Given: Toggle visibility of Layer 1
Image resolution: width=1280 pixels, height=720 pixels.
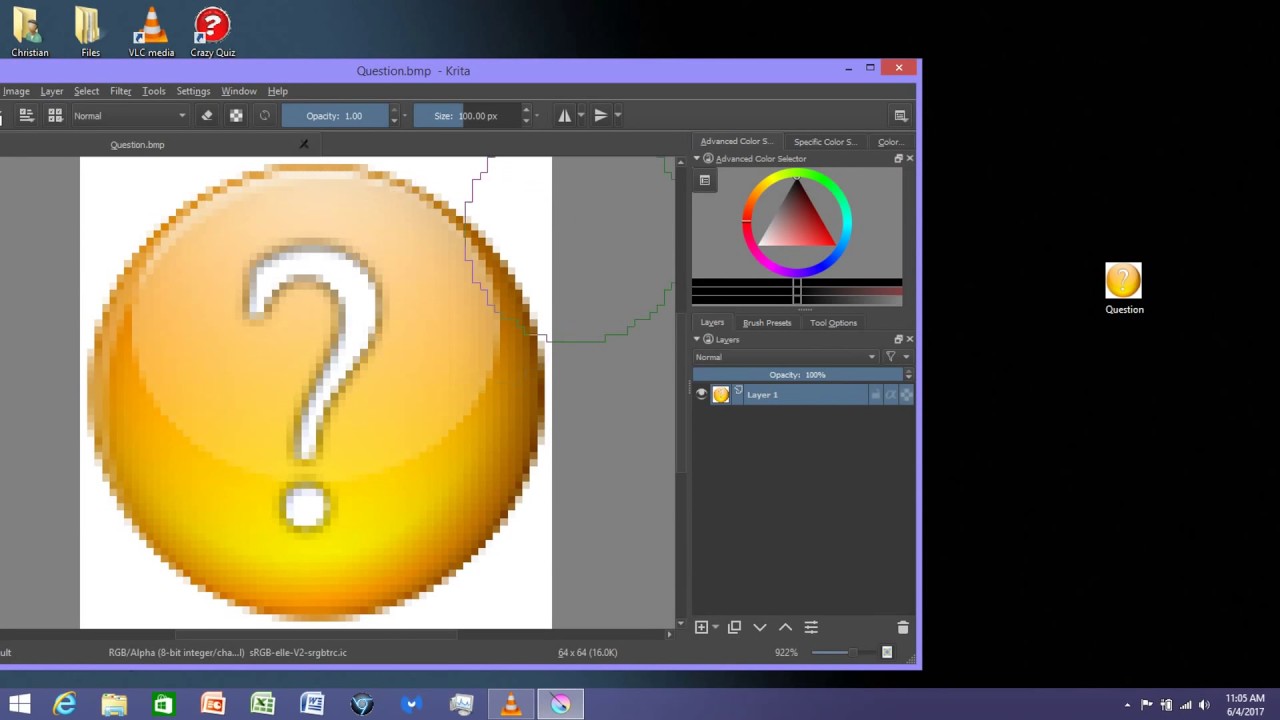Looking at the screenshot, I should (701, 393).
